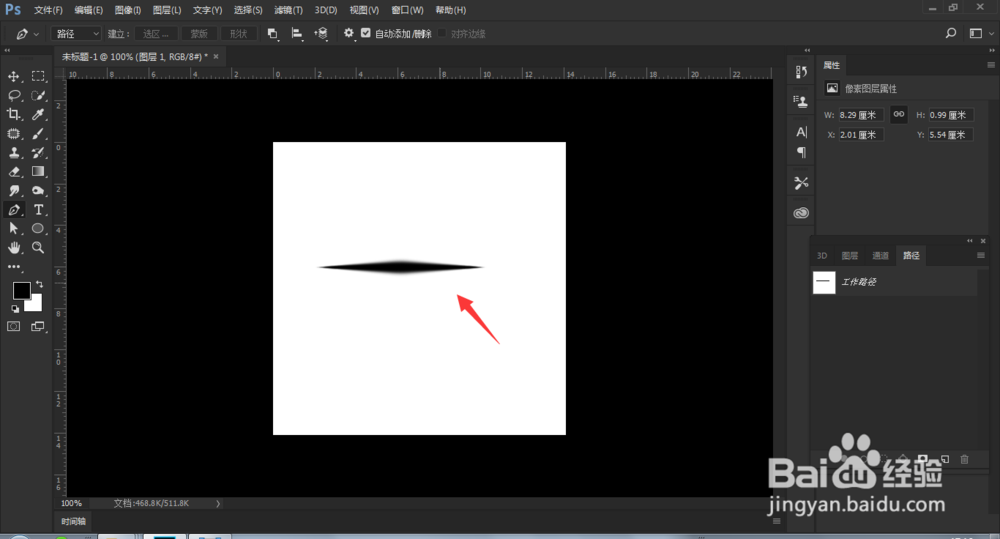Image resolution: width=1000 pixels, height=539 pixels.
Task: Select the Eyedropper tool
Action: (x=38, y=115)
